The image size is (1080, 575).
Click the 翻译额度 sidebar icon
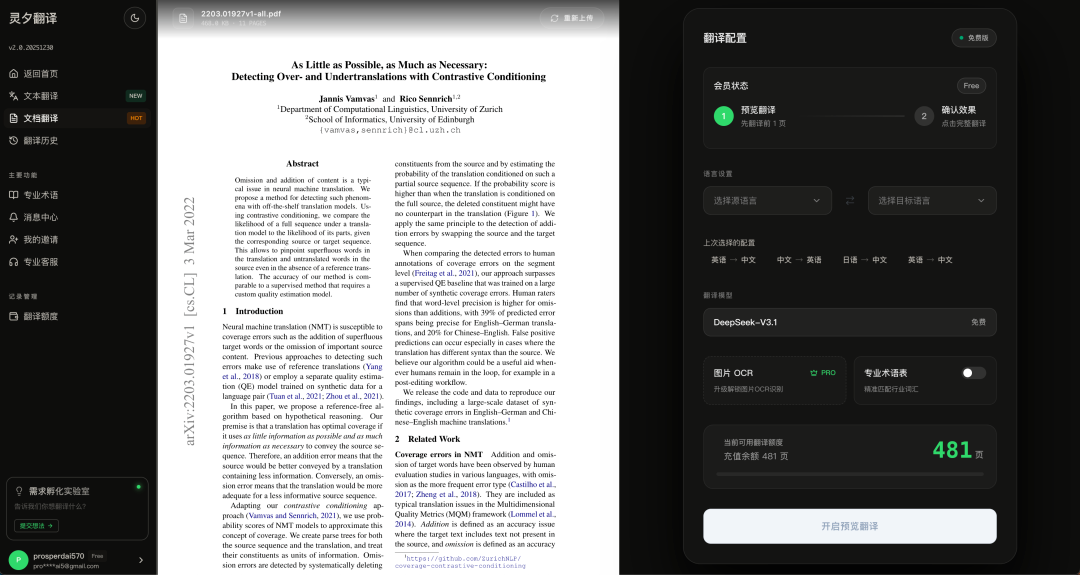14,317
